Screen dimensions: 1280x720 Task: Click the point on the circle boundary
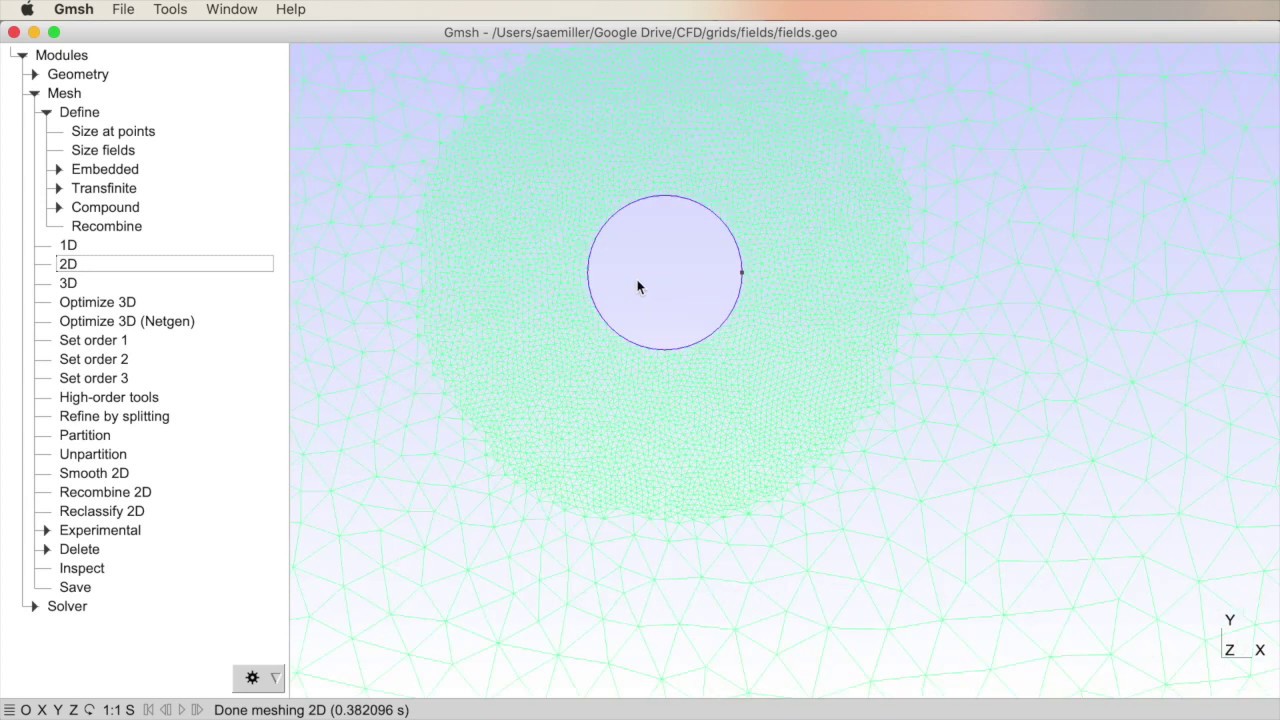coord(741,272)
